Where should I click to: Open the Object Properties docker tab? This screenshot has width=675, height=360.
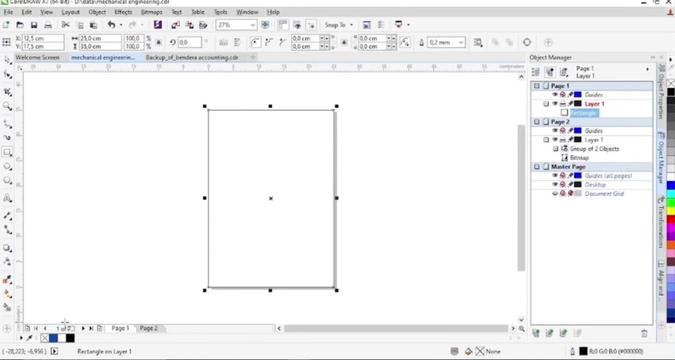pyautogui.click(x=662, y=93)
